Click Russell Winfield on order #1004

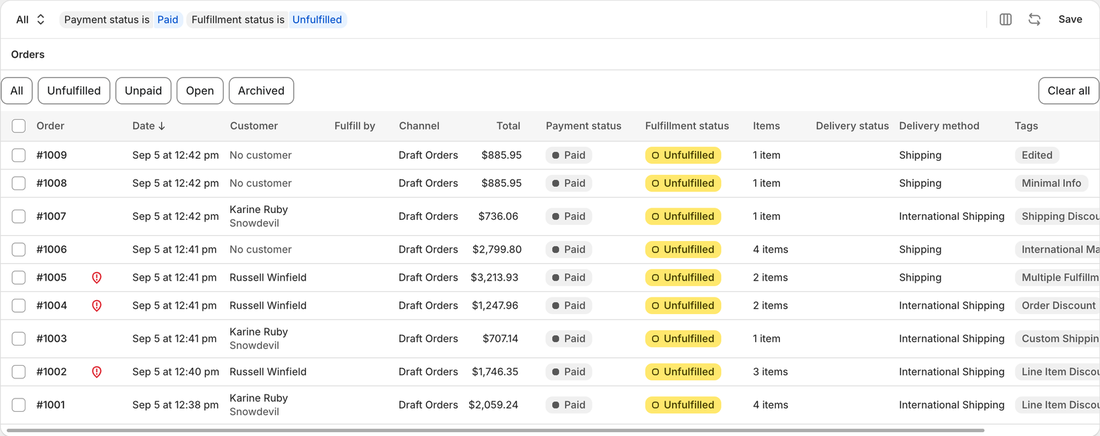268,305
